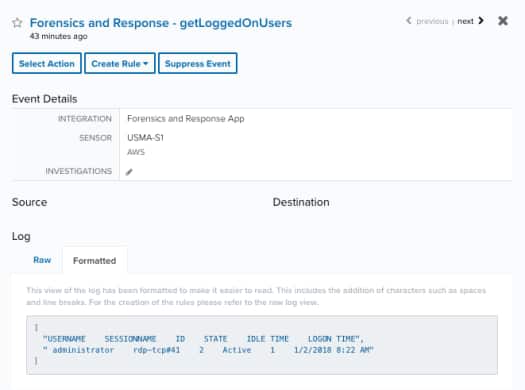Go to the previous event
This screenshot has height=390, width=525.
point(432,21)
